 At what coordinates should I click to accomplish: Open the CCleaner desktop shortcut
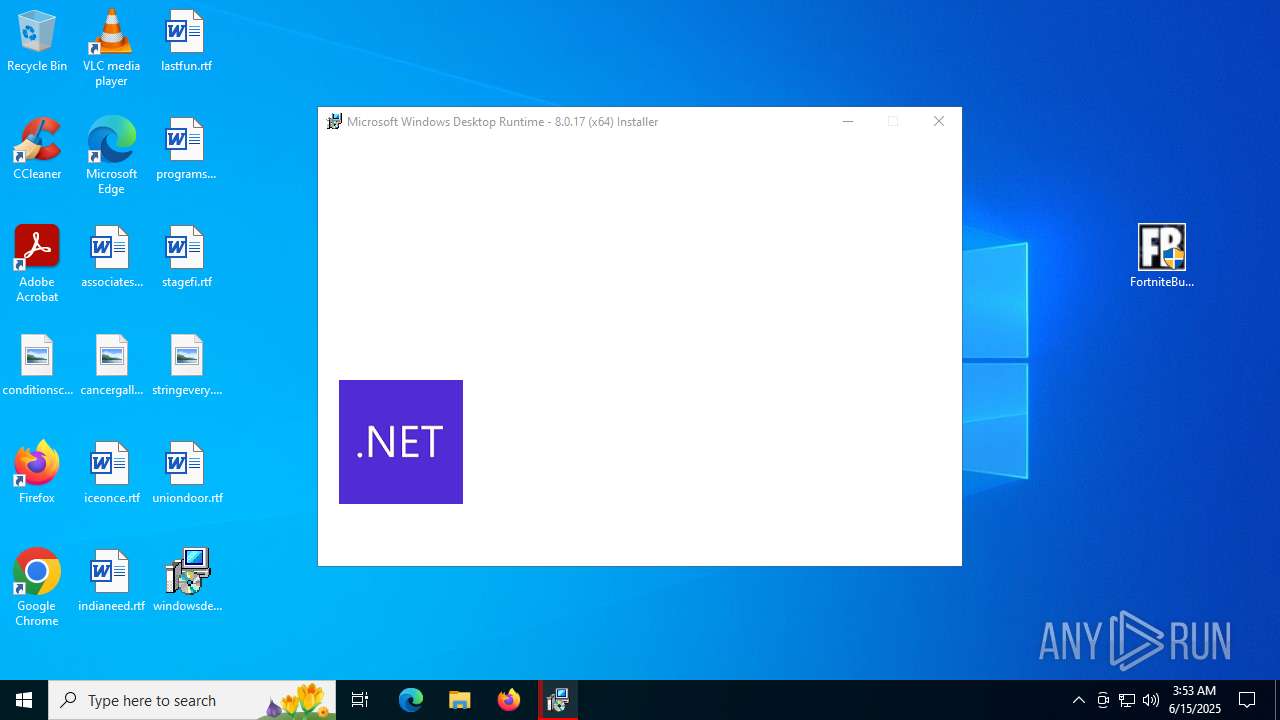pyautogui.click(x=37, y=150)
